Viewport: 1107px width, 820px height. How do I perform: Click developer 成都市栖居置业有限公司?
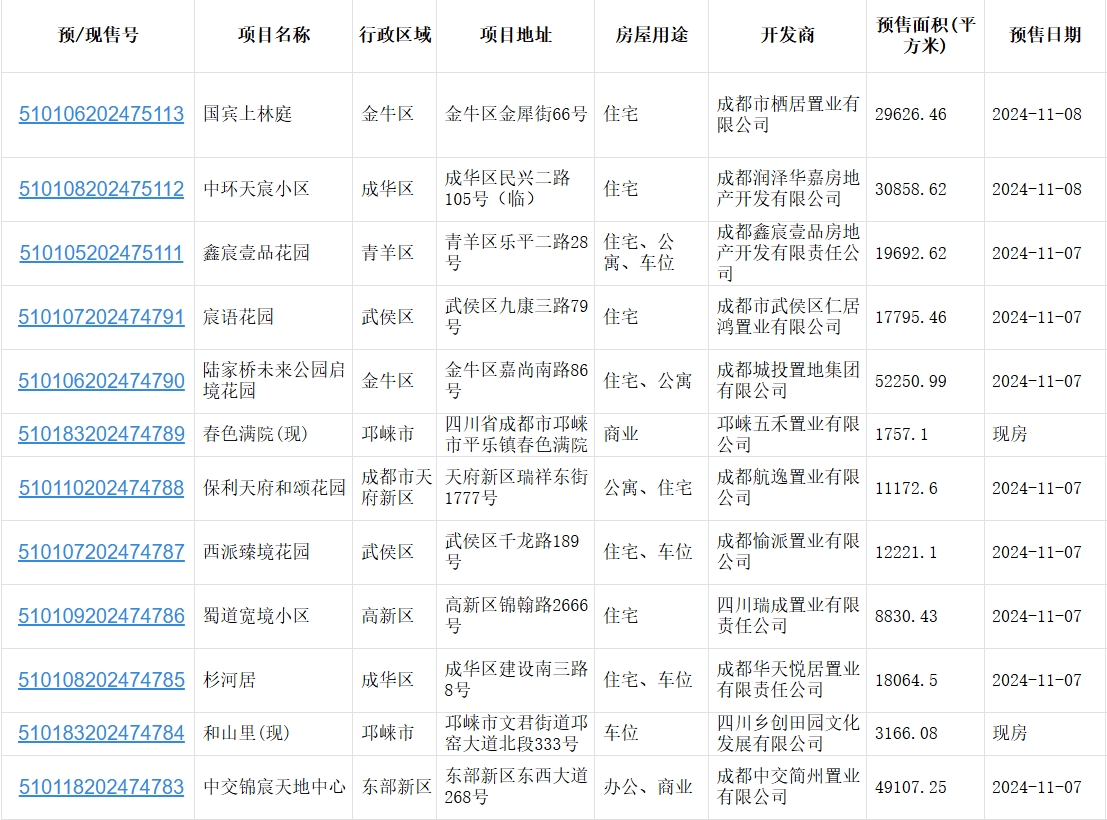[x=788, y=114]
